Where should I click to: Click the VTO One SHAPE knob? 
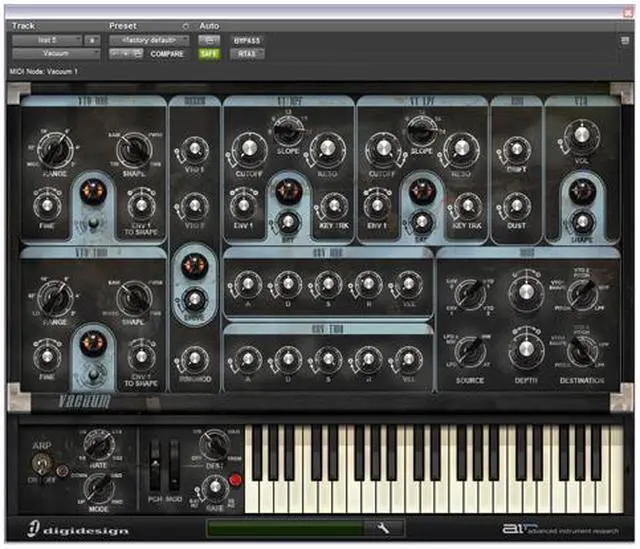coord(134,151)
